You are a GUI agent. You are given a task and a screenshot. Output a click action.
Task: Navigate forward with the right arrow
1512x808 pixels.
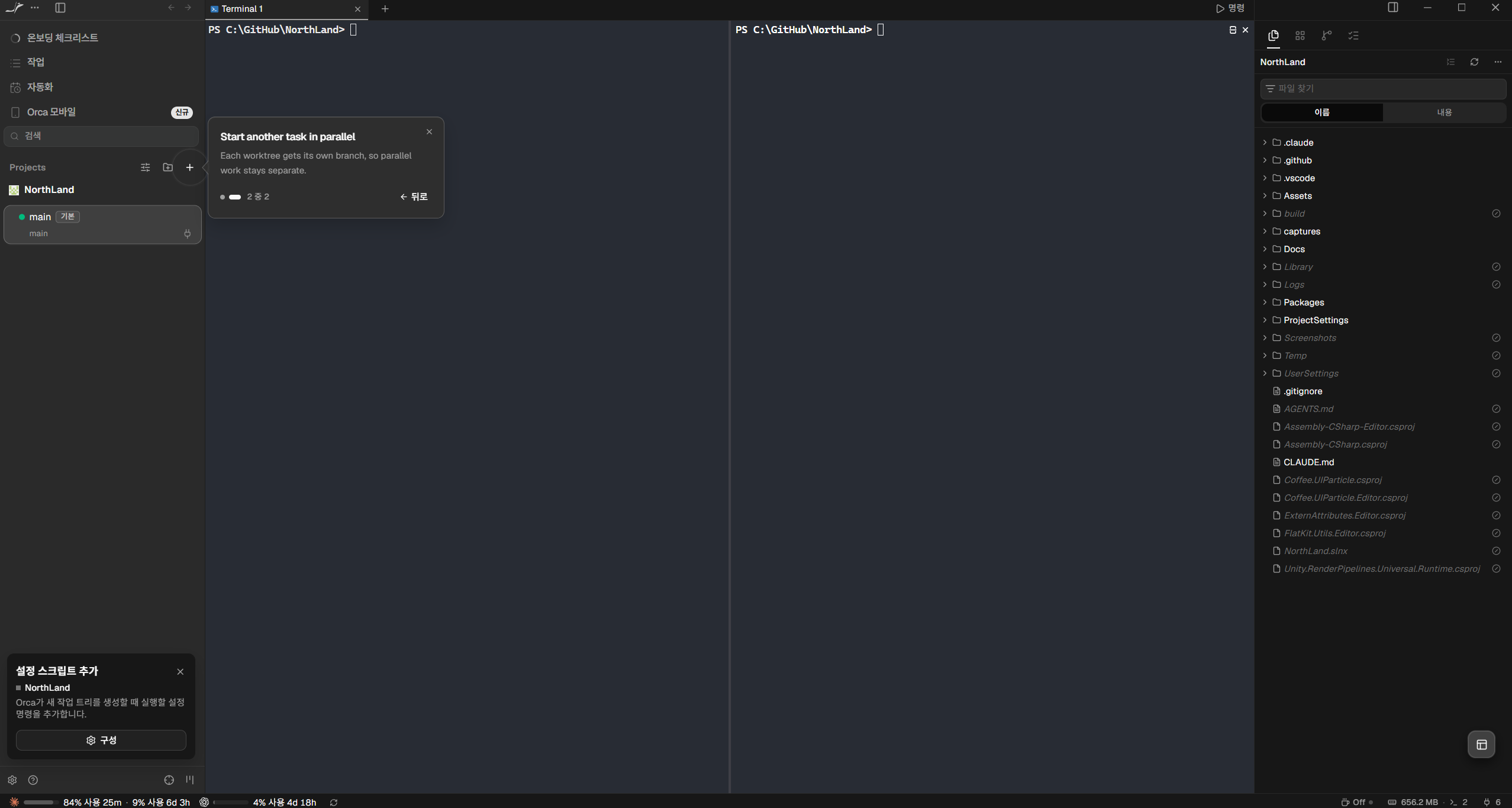point(188,8)
